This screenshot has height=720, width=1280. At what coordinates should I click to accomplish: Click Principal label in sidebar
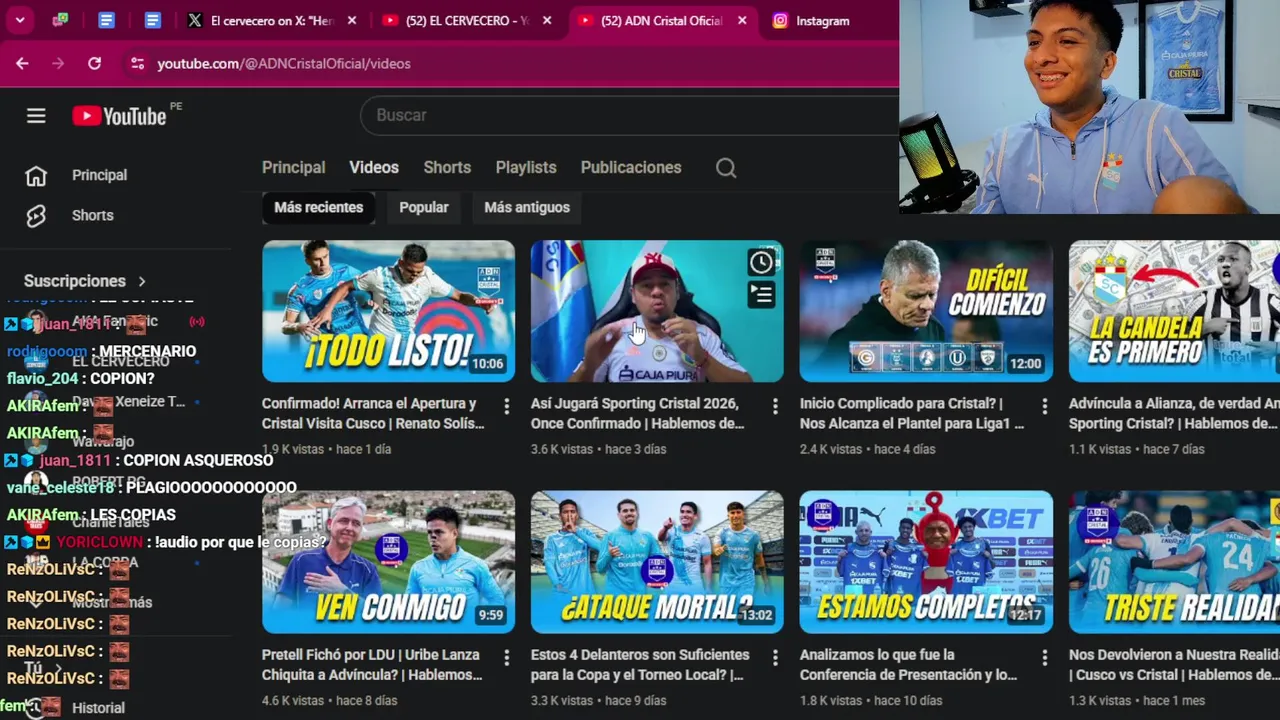click(x=99, y=175)
